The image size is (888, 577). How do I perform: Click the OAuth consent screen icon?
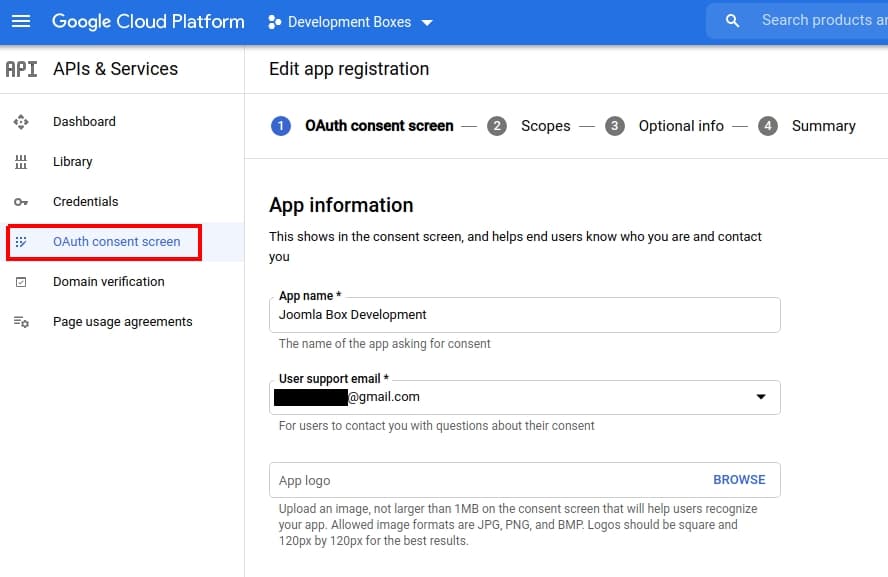pos(21,242)
